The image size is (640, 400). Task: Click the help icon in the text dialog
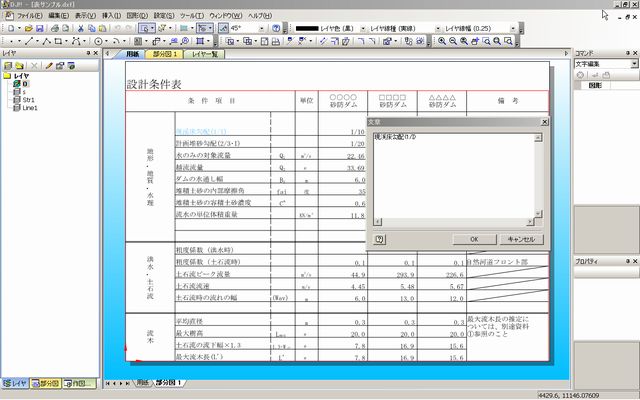(380, 240)
